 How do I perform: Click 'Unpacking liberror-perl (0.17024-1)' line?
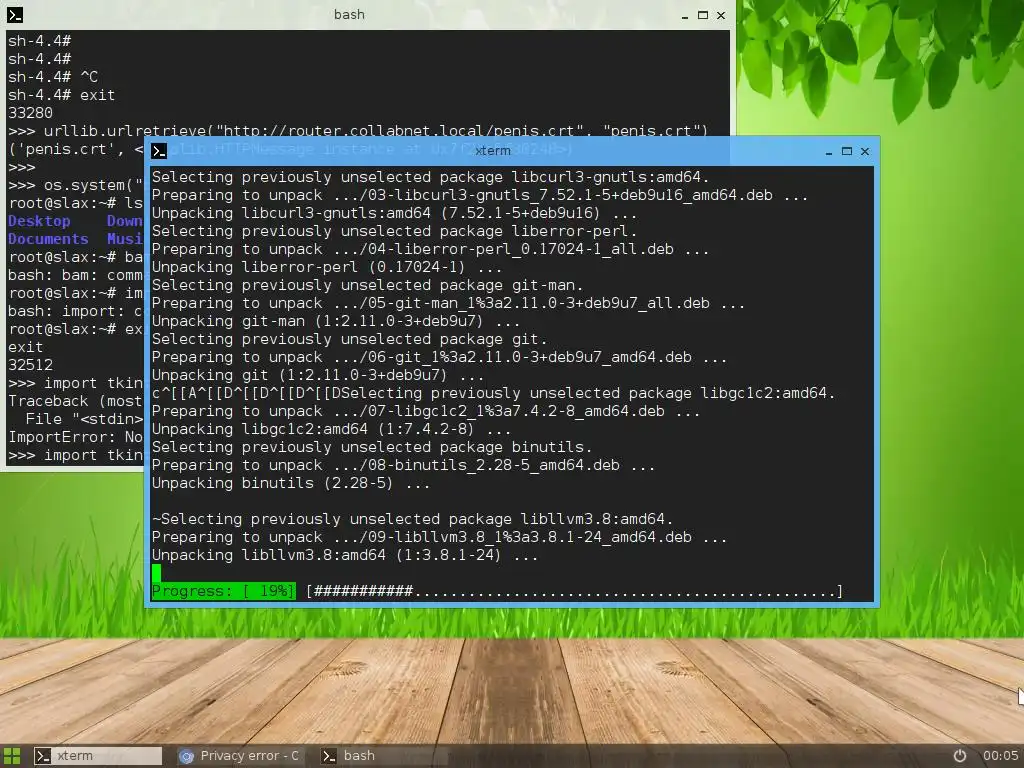327,267
